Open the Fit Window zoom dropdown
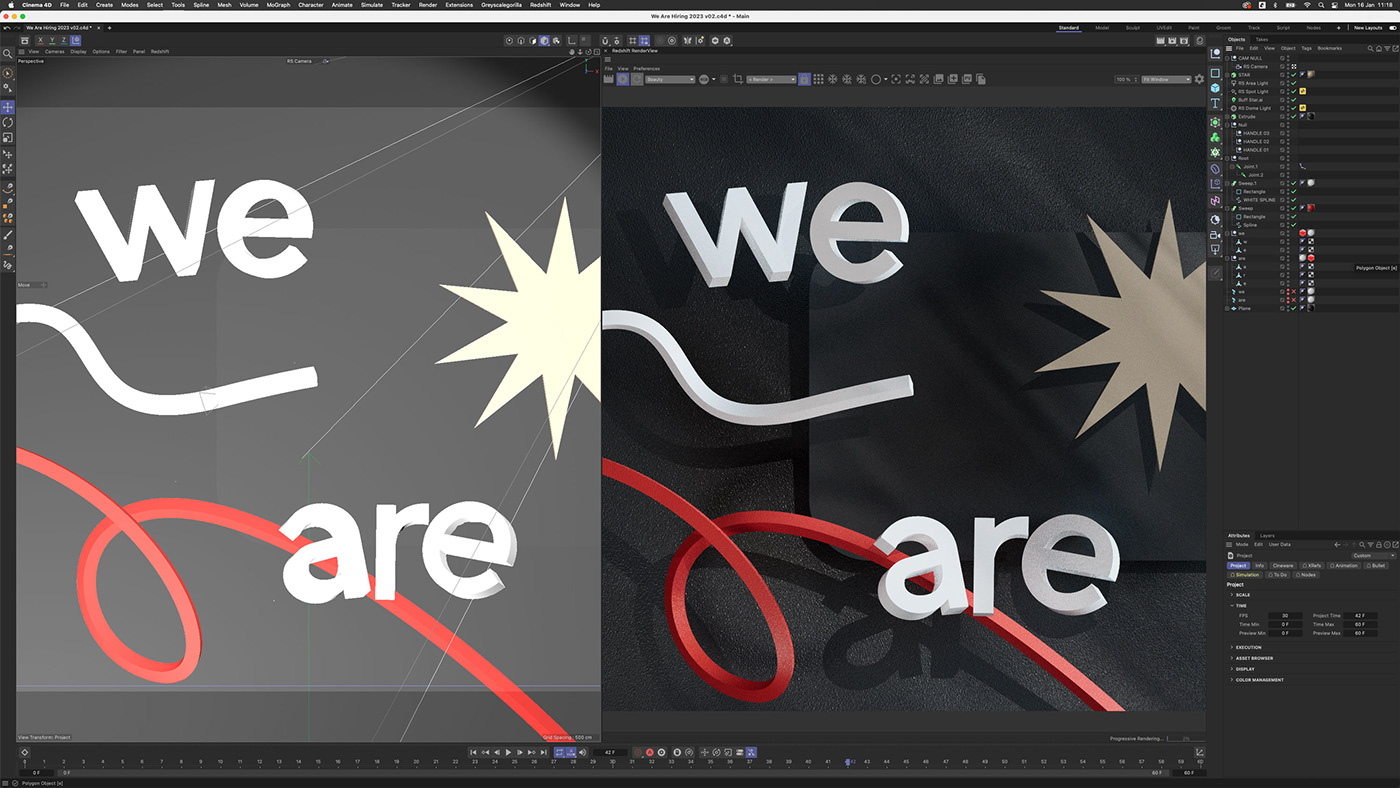The height and width of the screenshot is (788, 1400). pos(1166,79)
